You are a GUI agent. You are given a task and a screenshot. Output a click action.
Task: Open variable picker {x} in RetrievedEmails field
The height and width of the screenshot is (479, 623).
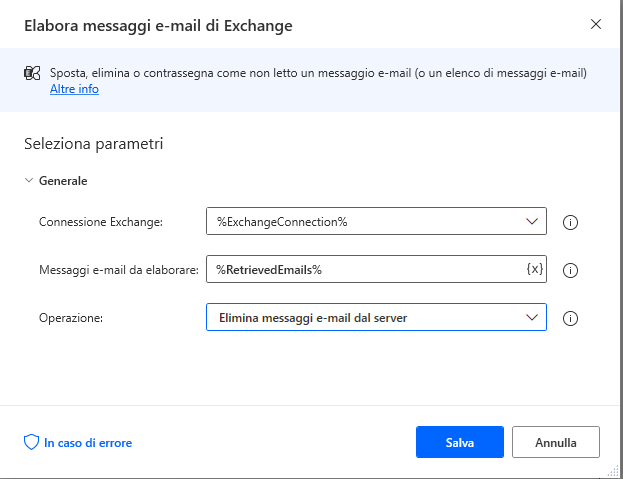click(534, 269)
